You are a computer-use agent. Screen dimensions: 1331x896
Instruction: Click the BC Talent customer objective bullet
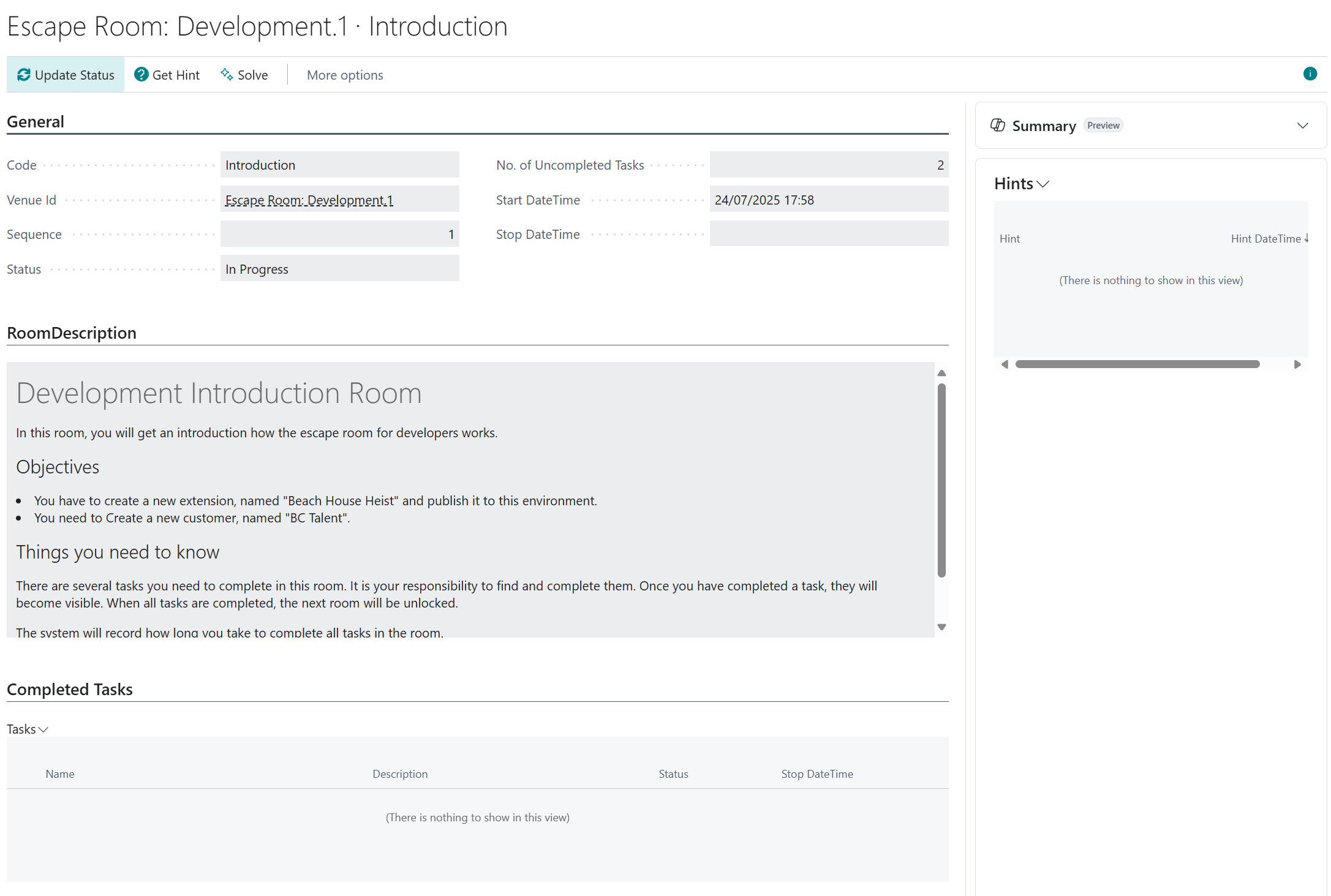coord(192,518)
